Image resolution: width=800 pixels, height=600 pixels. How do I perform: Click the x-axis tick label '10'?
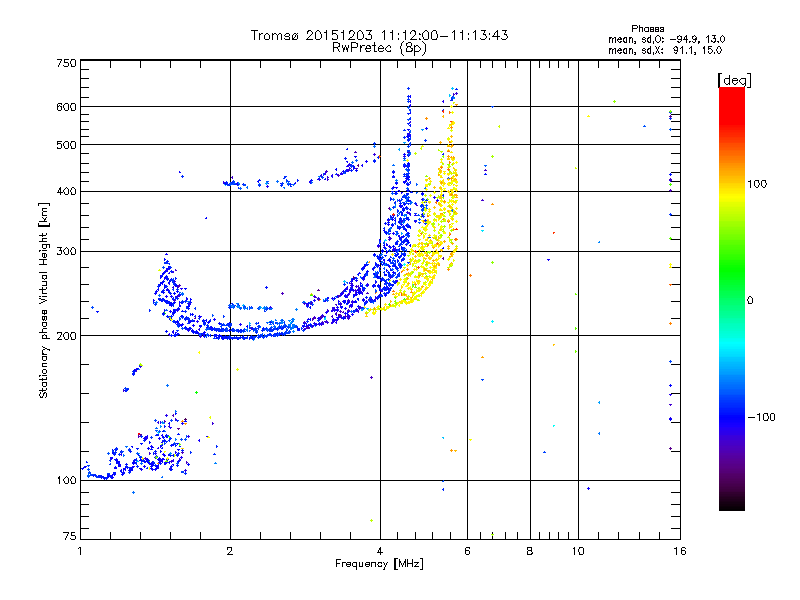click(578, 551)
